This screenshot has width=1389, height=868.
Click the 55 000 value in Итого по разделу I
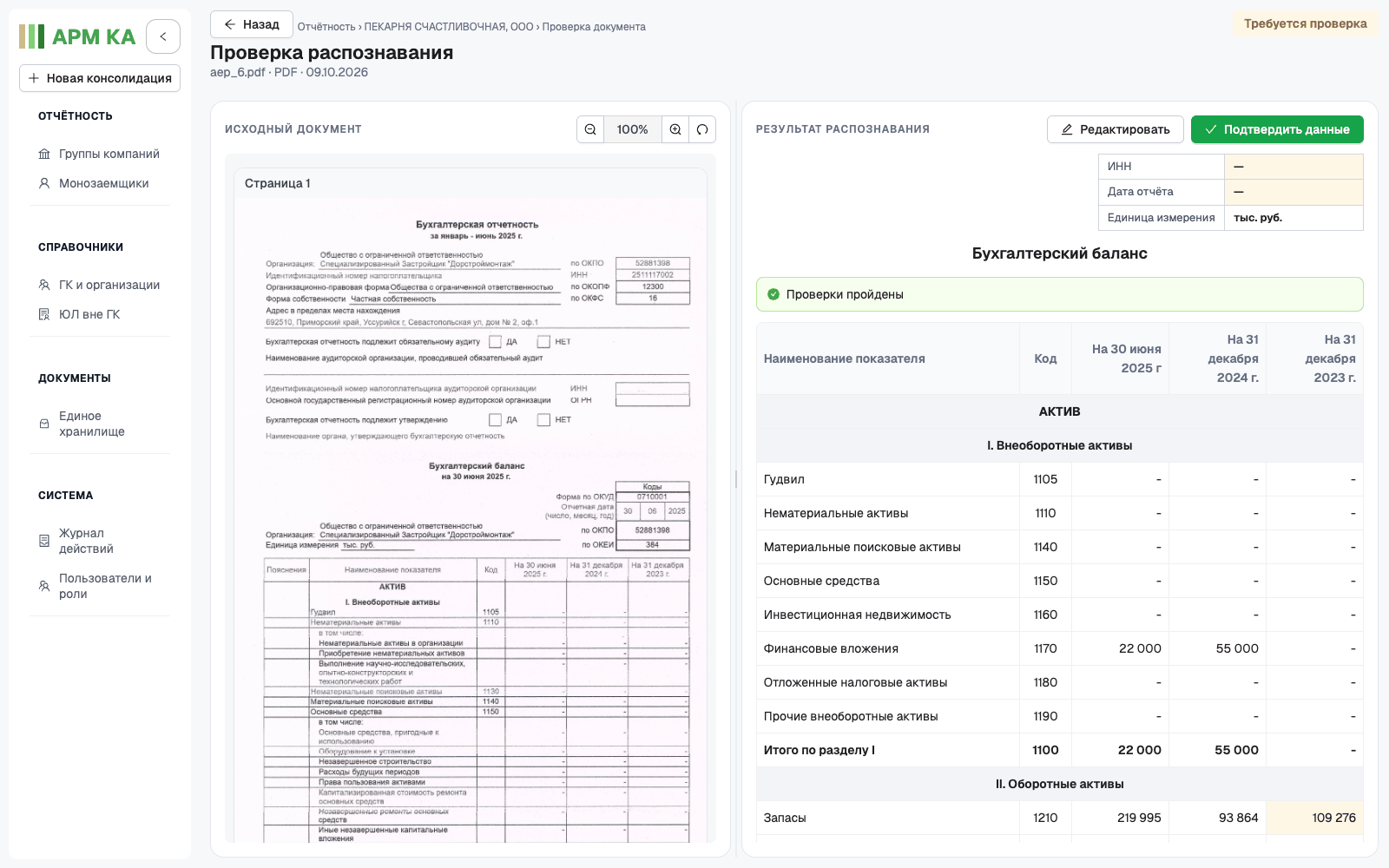pyautogui.click(x=1236, y=750)
